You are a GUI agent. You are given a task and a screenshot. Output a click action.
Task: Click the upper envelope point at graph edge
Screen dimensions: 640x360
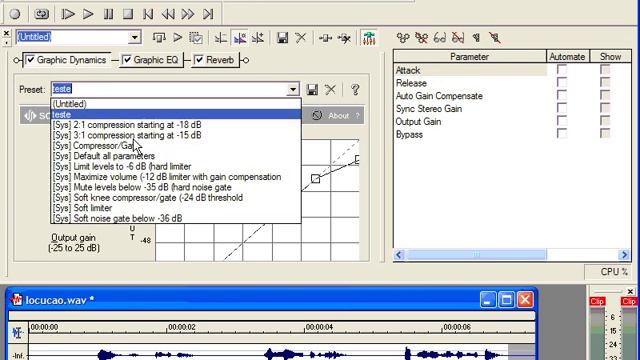tap(357, 159)
